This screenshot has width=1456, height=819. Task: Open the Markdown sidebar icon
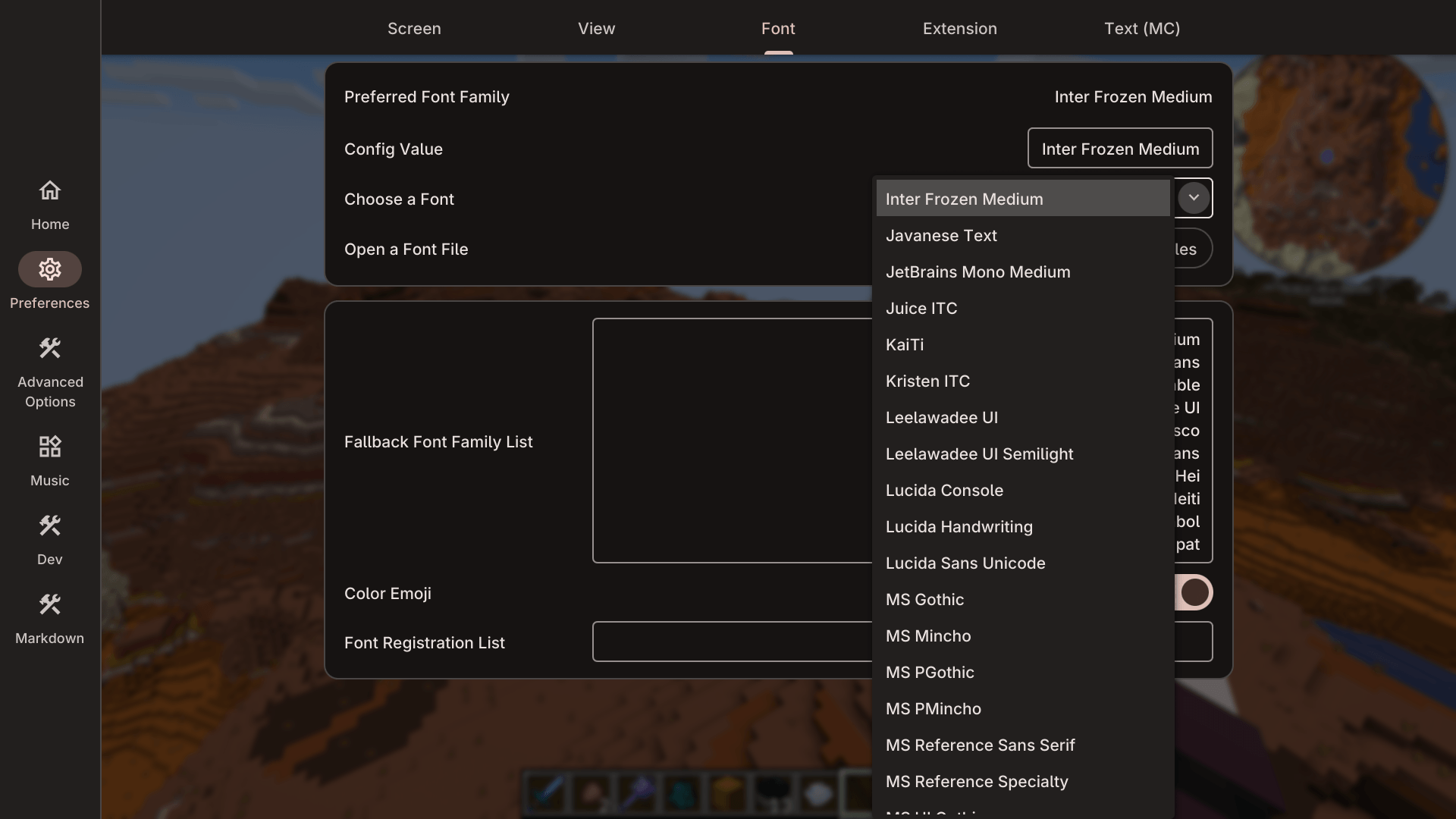(50, 604)
